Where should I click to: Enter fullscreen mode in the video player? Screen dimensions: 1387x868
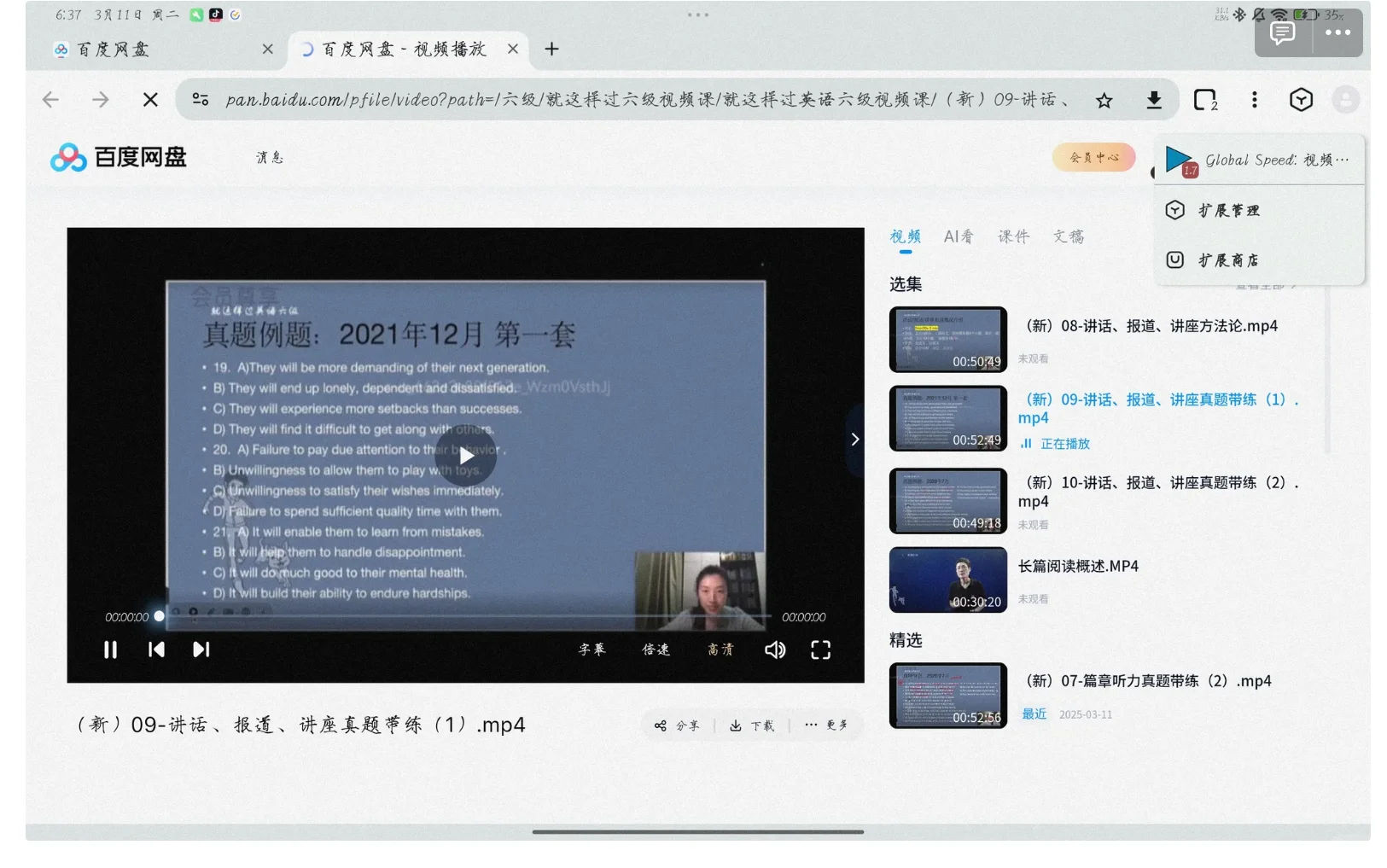[820, 650]
